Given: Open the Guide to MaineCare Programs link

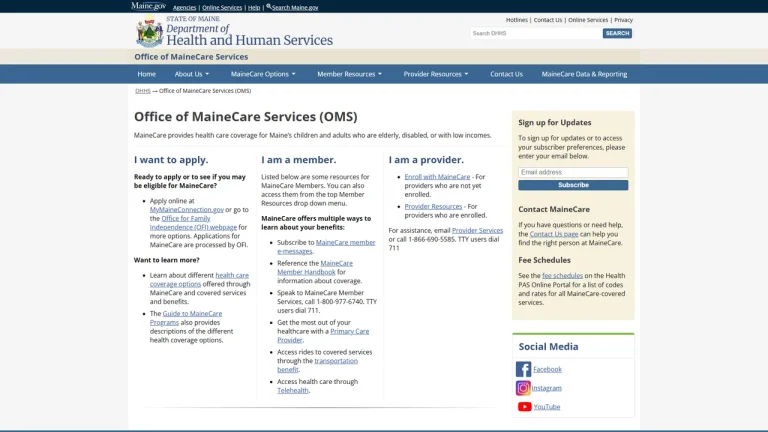Looking at the screenshot, I should coord(186,318).
